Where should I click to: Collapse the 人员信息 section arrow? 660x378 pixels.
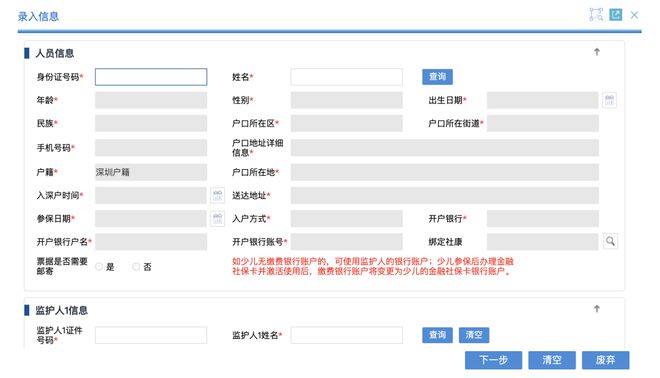(x=597, y=52)
